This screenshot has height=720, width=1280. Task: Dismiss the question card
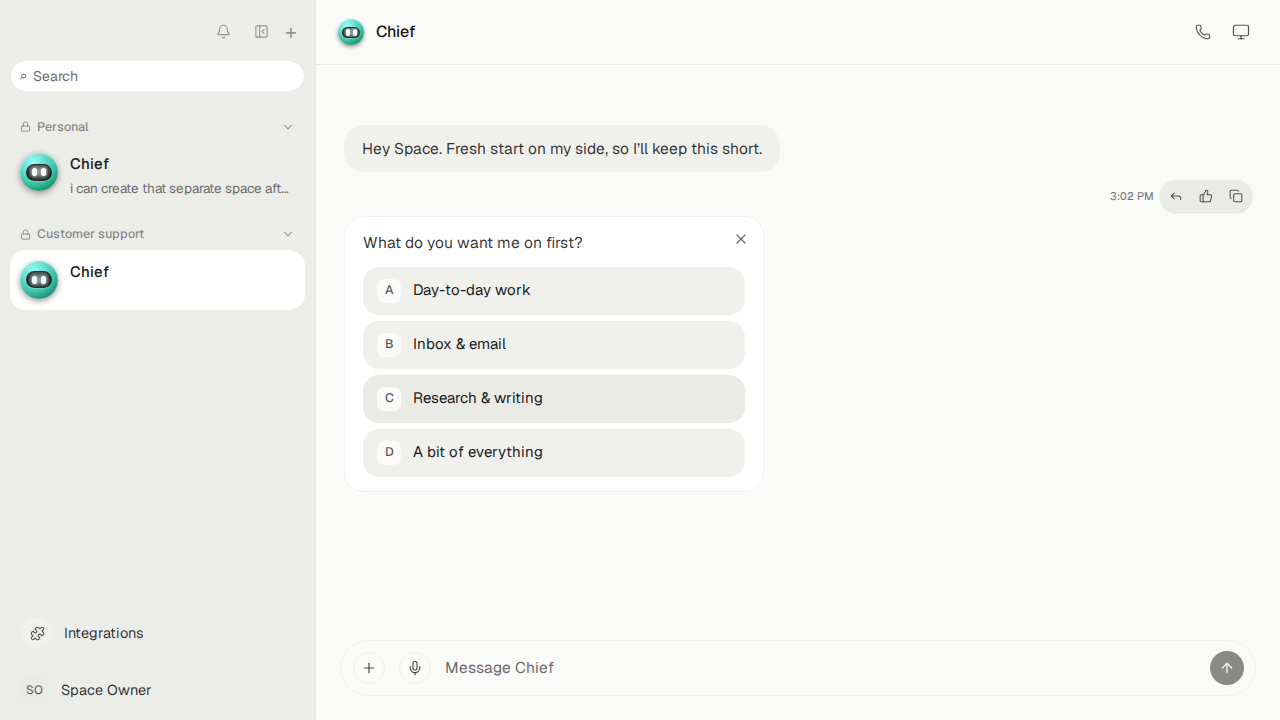pos(741,239)
